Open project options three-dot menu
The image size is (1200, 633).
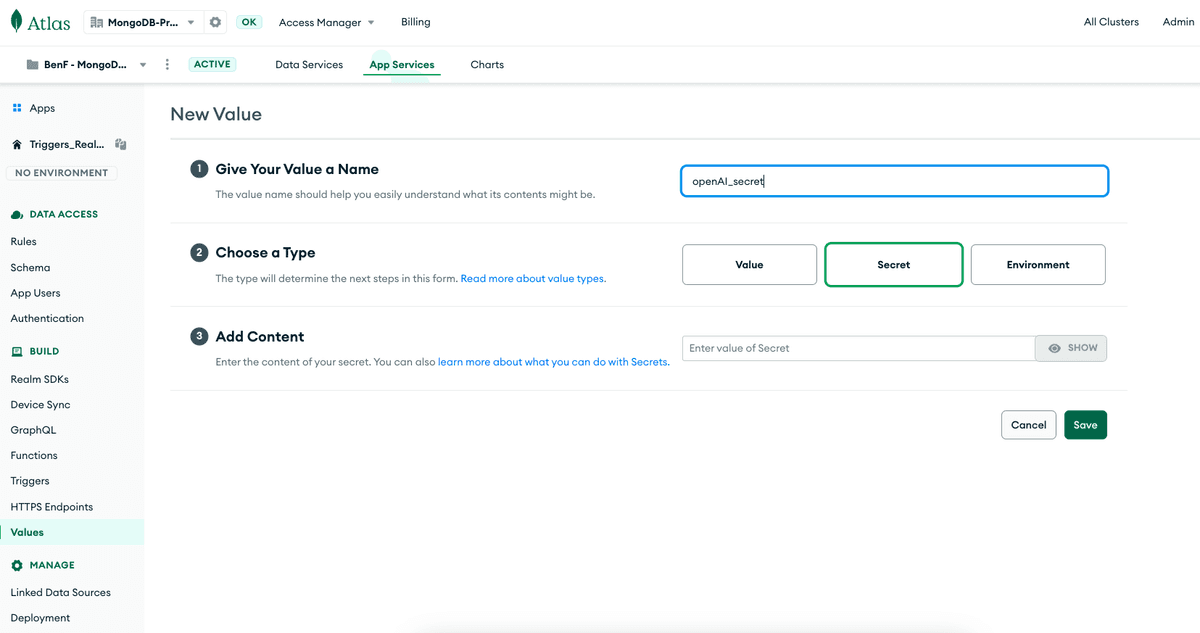click(167, 64)
